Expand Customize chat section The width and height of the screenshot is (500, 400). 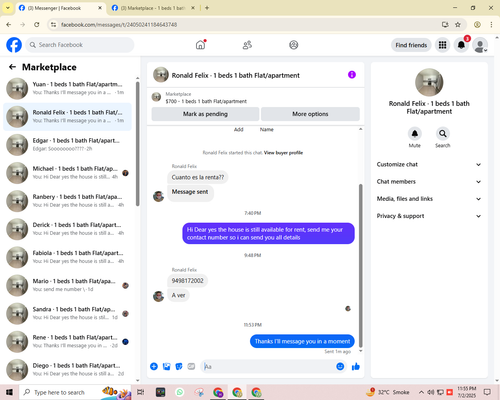click(x=429, y=164)
